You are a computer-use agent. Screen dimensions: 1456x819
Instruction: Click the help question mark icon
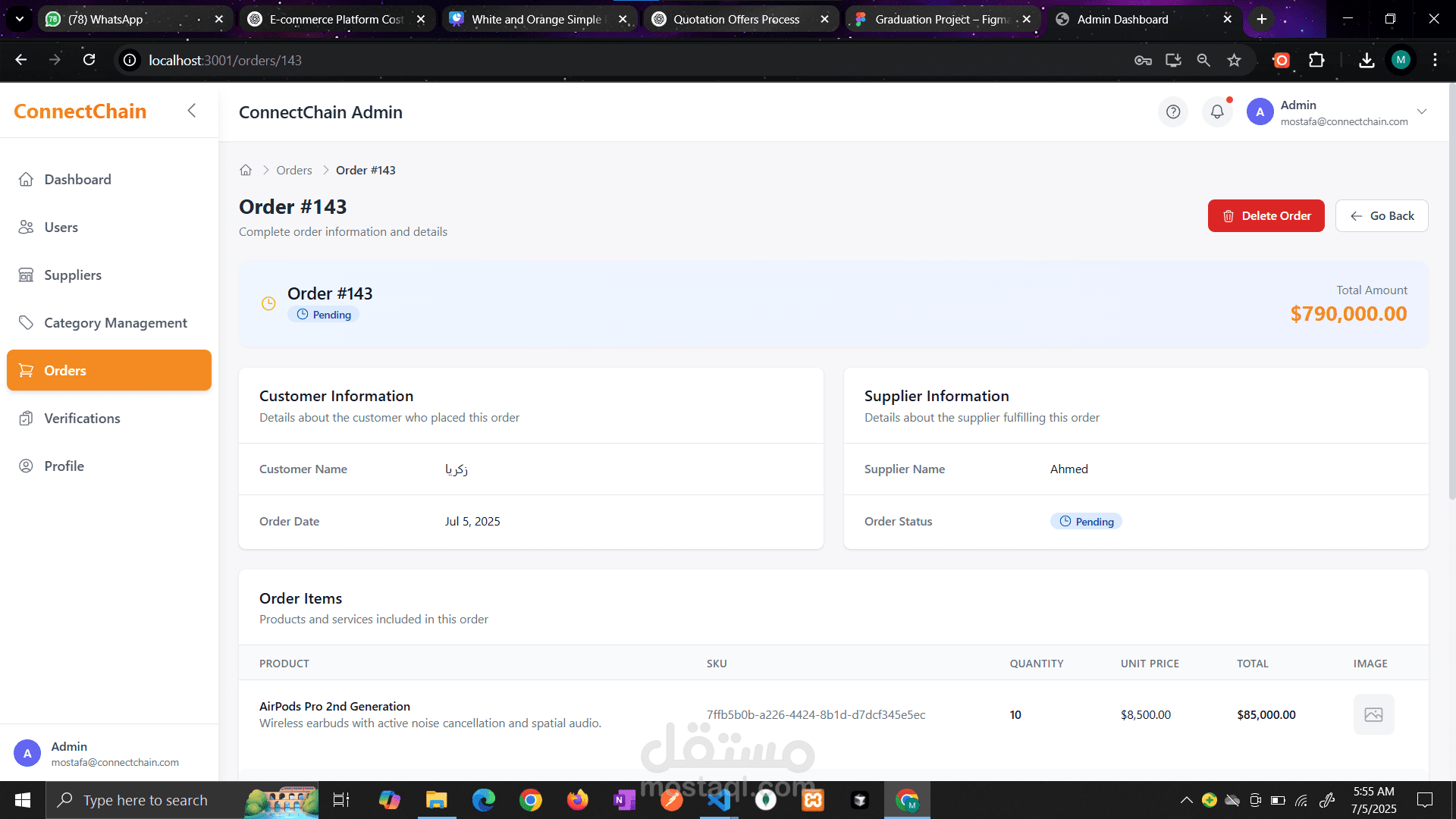click(1173, 112)
